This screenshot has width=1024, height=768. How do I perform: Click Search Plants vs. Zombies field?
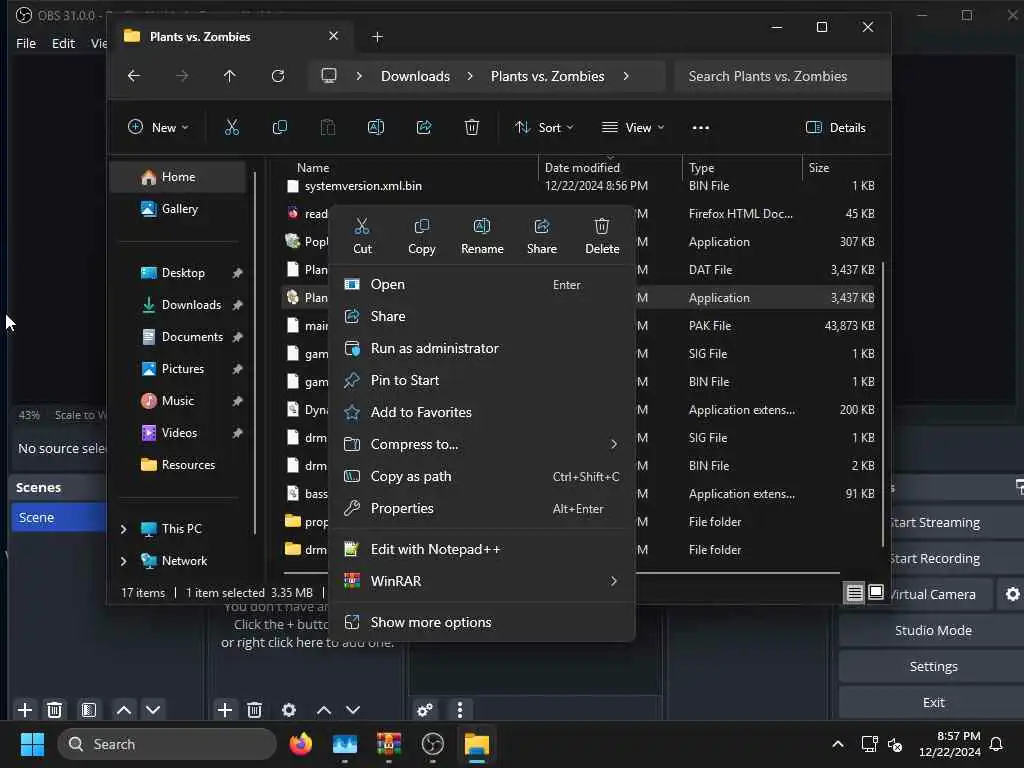pos(782,76)
